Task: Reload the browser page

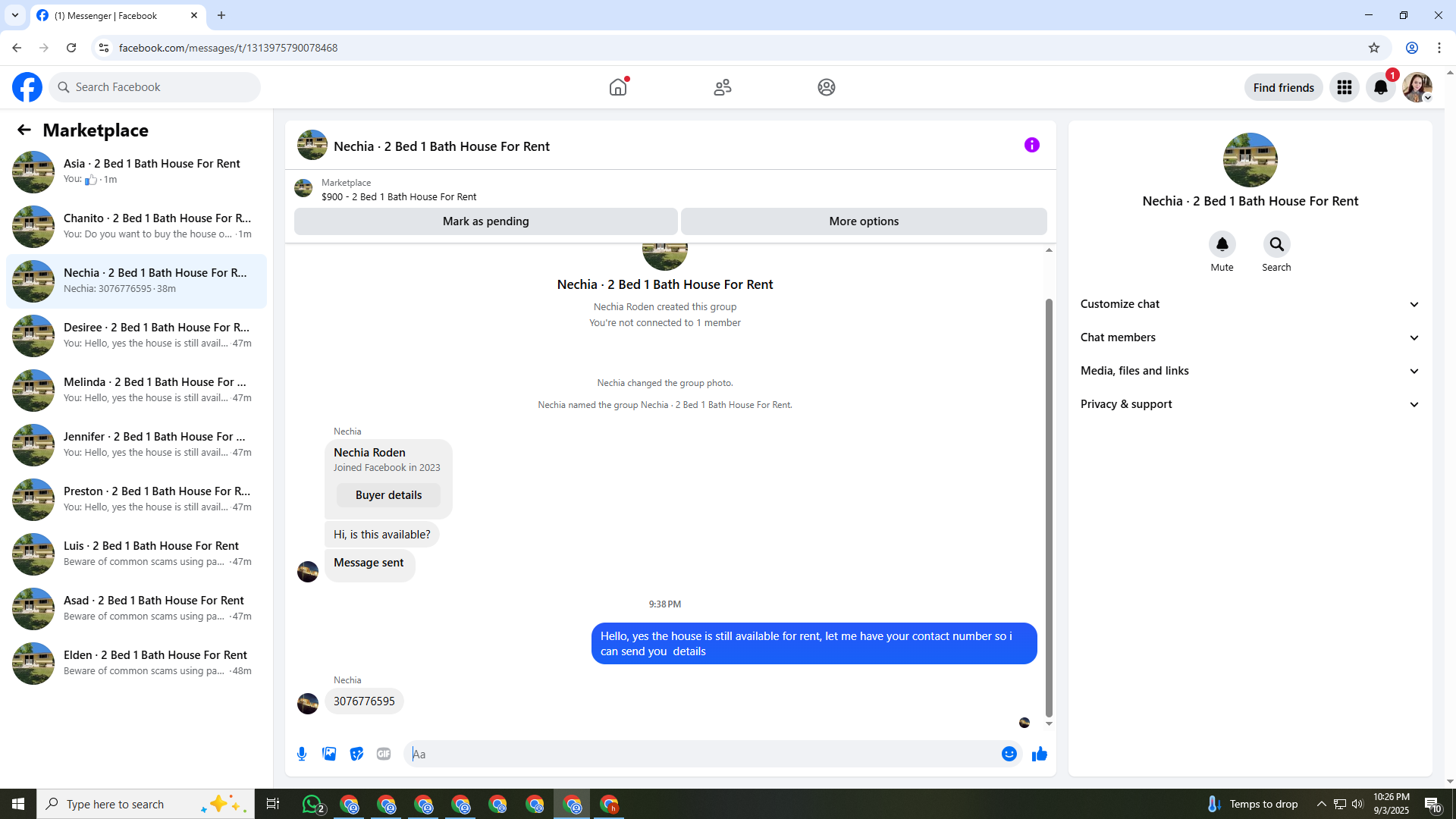Action: (x=71, y=48)
